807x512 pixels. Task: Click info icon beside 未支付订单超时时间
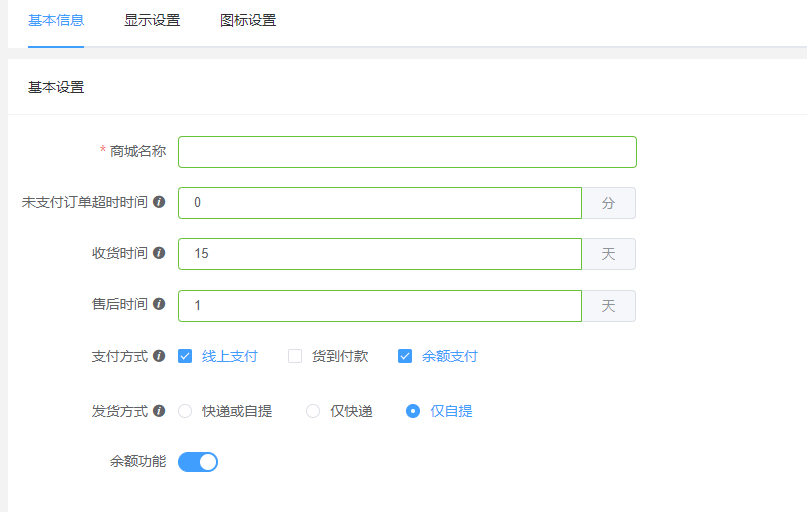159,202
